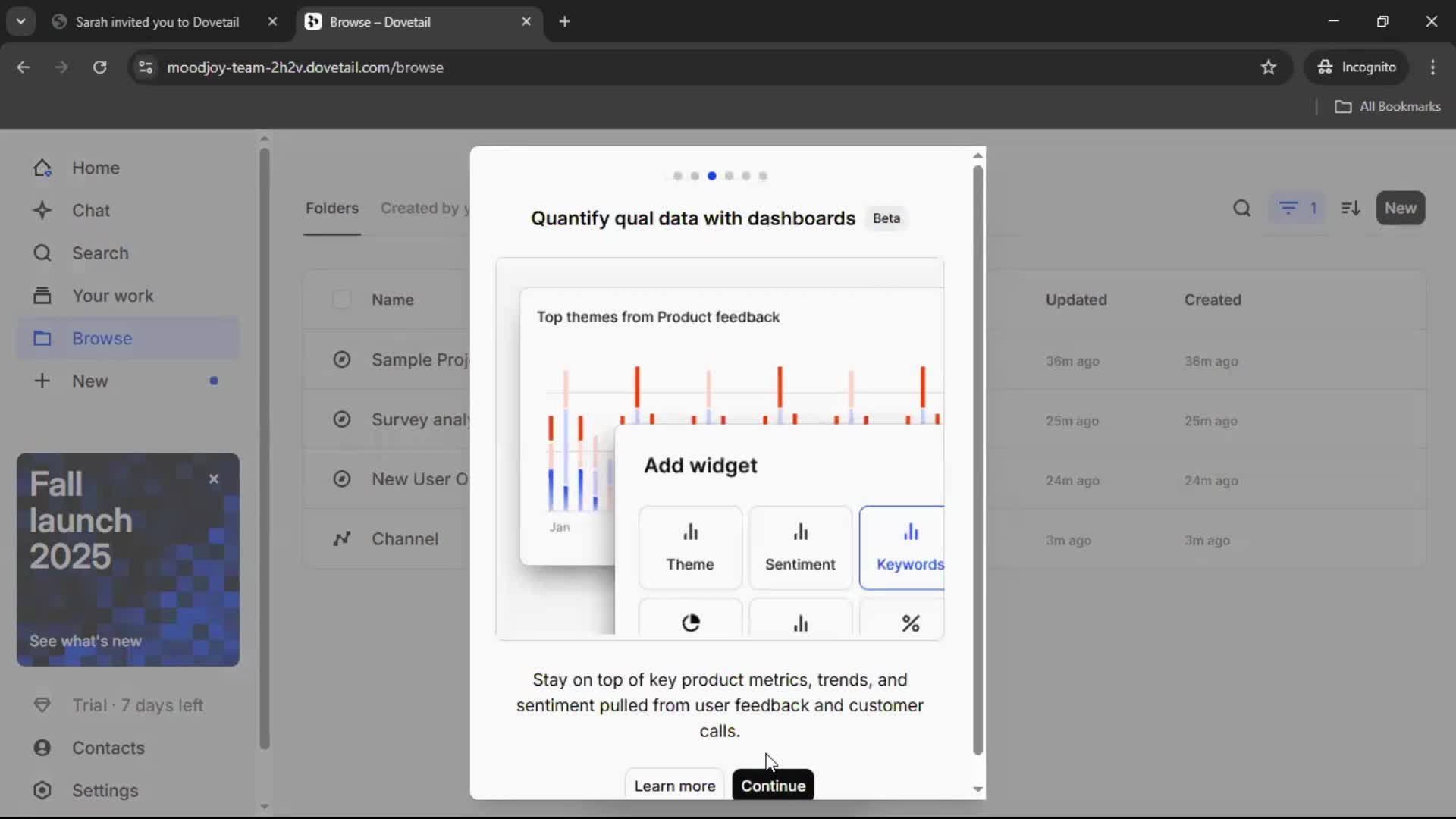1456x819 pixels.
Task: Expand the tab search dropdown arrow
Action: click(20, 21)
